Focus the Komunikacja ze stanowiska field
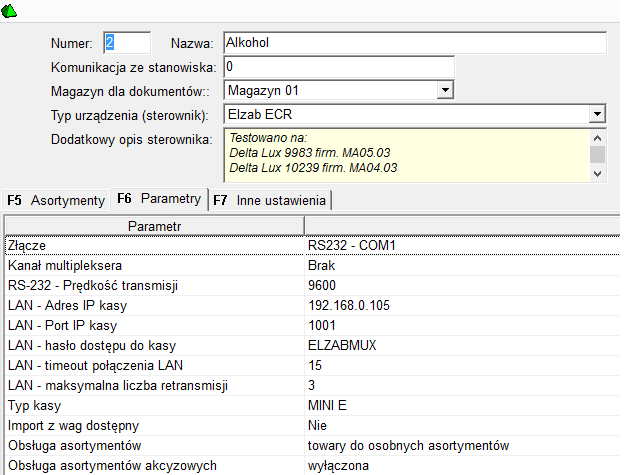The image size is (627, 475). (x=338, y=67)
